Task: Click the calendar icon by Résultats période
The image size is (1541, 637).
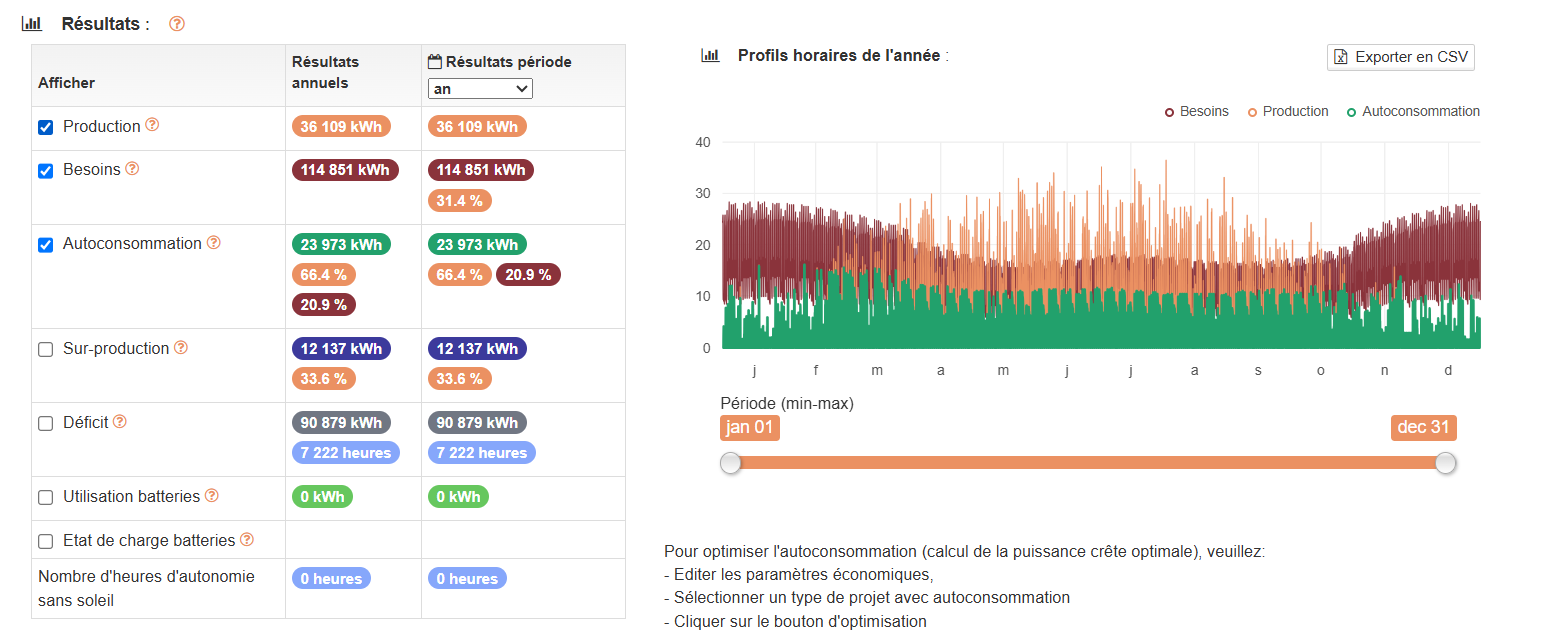Action: (x=435, y=62)
